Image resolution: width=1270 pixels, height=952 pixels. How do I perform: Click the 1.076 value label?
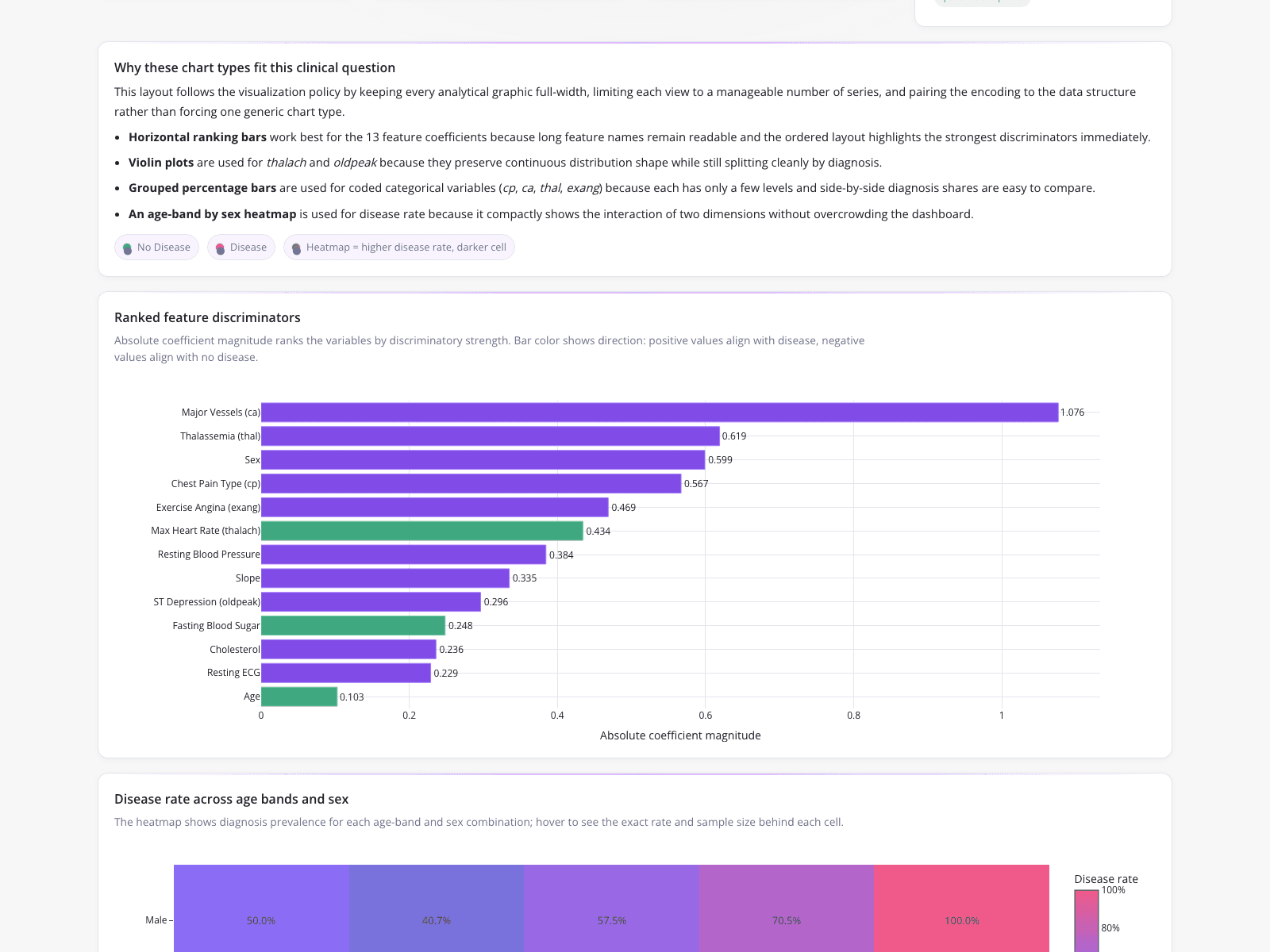point(1072,413)
